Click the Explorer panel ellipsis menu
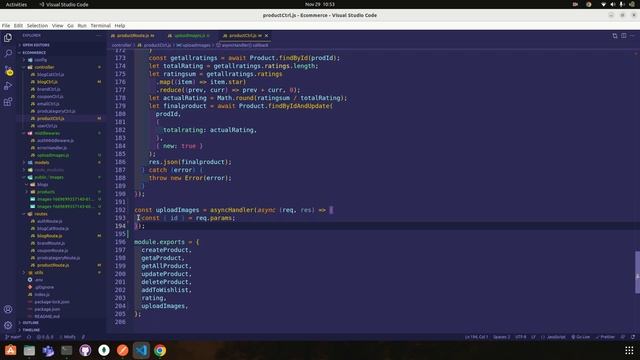640x360 pixels. pos(99,36)
